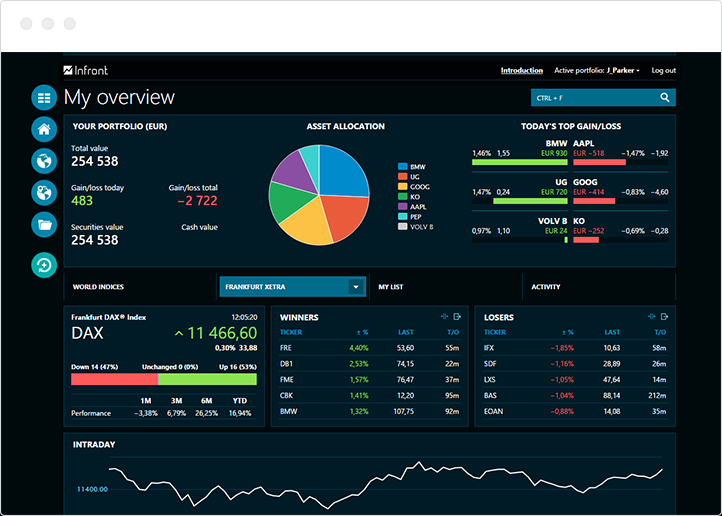
Task: Select the IFX row in Losers
Action: coord(575,348)
